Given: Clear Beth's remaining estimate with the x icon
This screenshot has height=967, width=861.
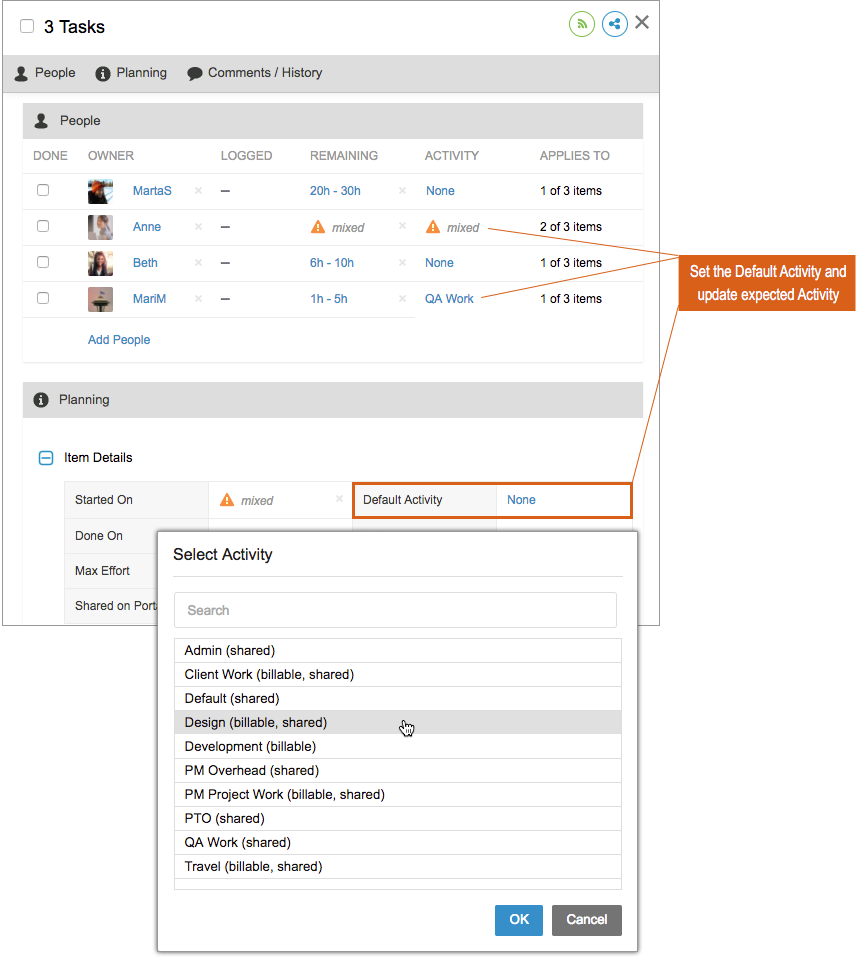Looking at the screenshot, I should (x=402, y=263).
